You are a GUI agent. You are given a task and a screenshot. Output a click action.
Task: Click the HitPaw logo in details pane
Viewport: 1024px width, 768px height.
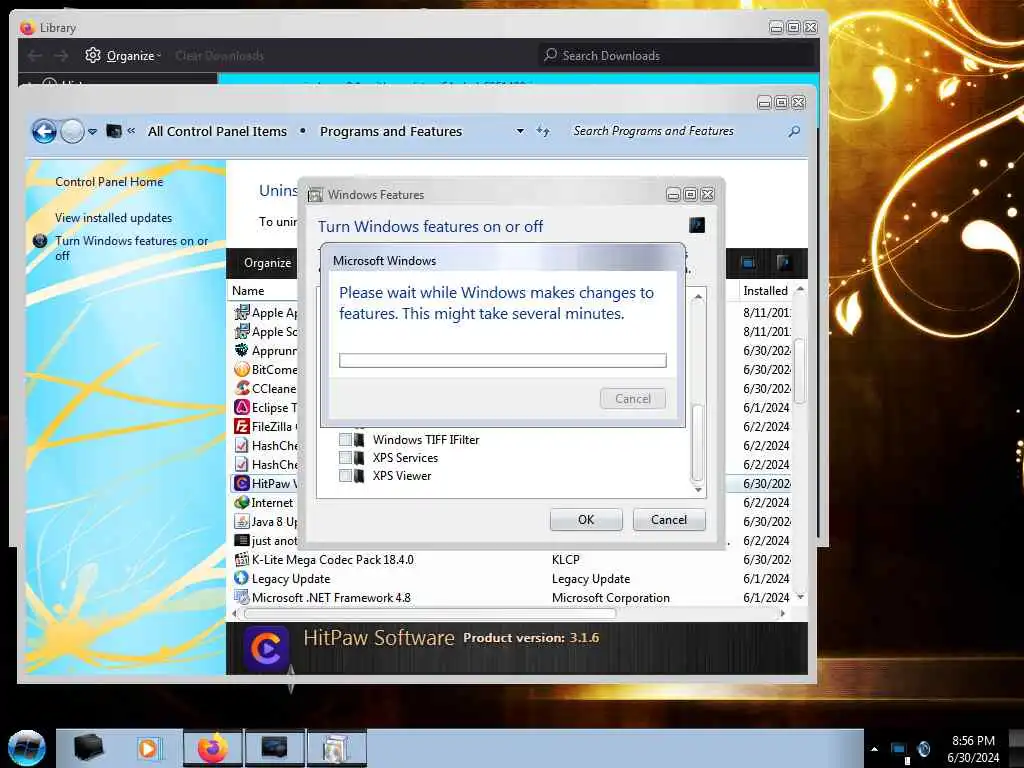point(266,648)
